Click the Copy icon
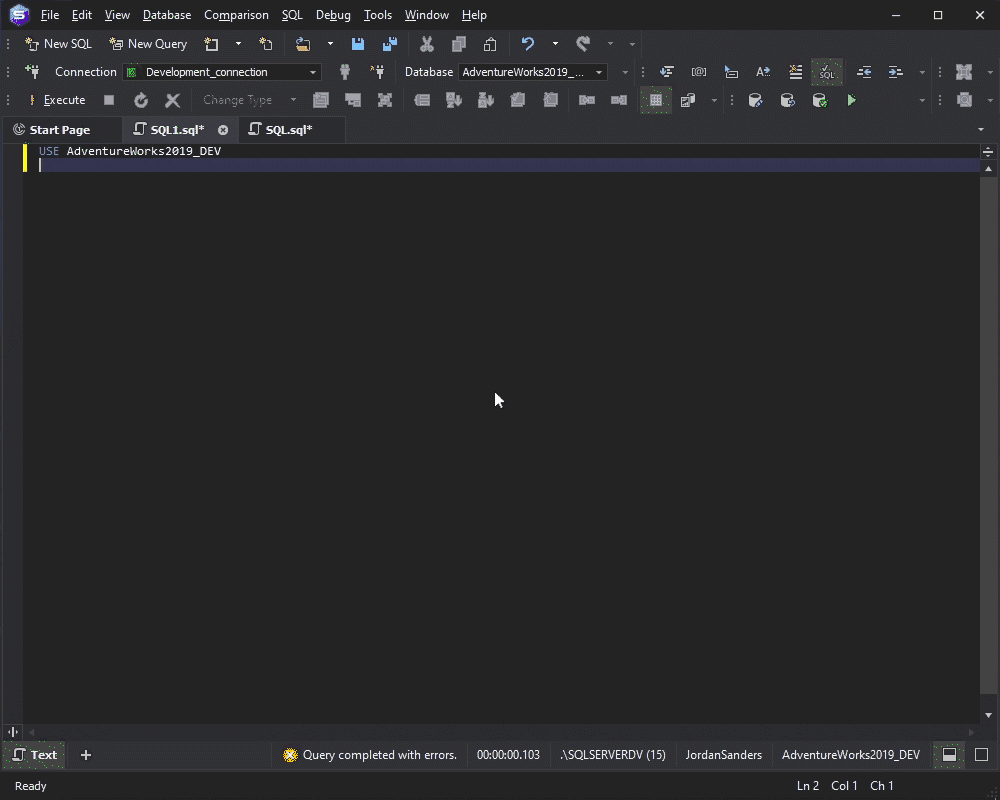Viewport: 1000px width, 800px height. 459,44
